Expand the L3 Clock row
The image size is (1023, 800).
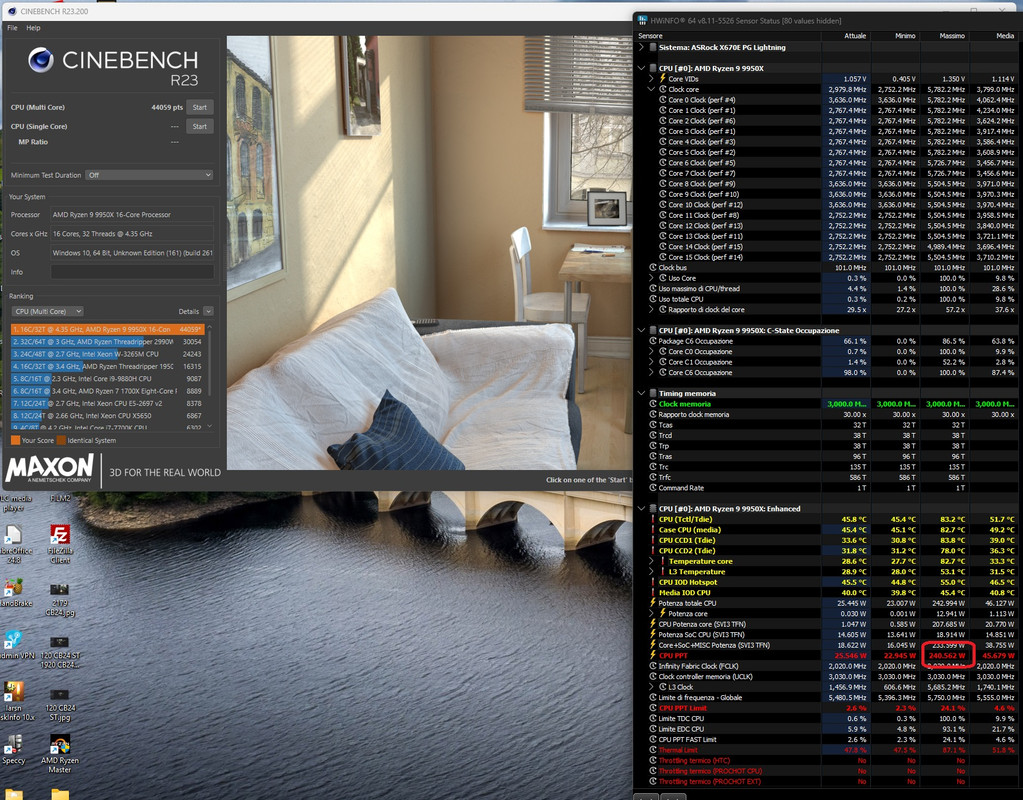(x=651, y=687)
